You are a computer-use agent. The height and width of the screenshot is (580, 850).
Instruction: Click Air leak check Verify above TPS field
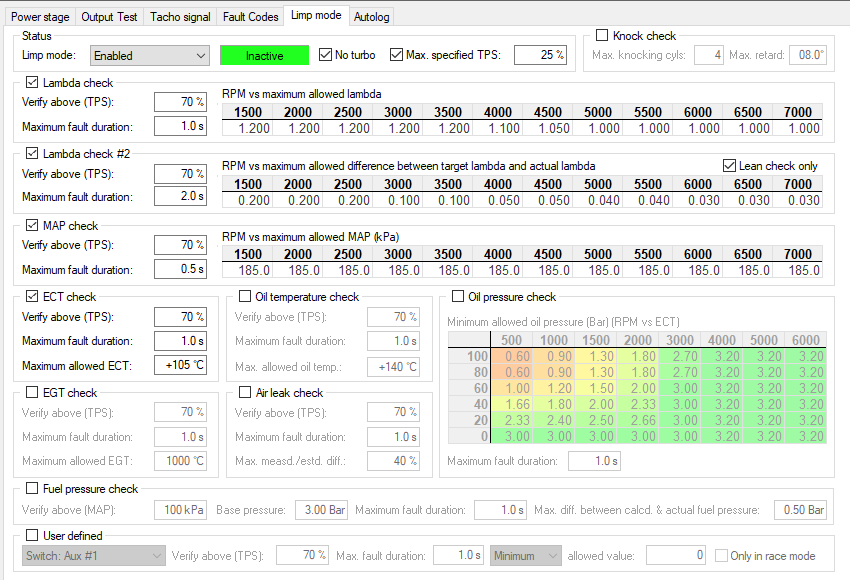pos(394,413)
